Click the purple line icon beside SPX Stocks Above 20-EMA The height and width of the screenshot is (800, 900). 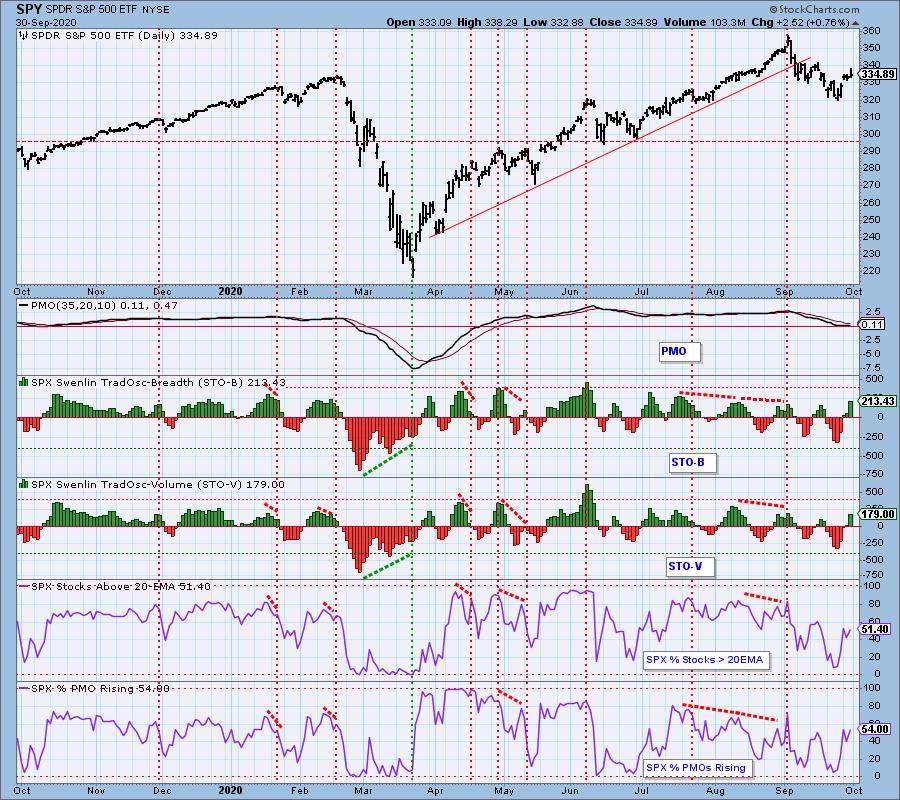pos(24,587)
